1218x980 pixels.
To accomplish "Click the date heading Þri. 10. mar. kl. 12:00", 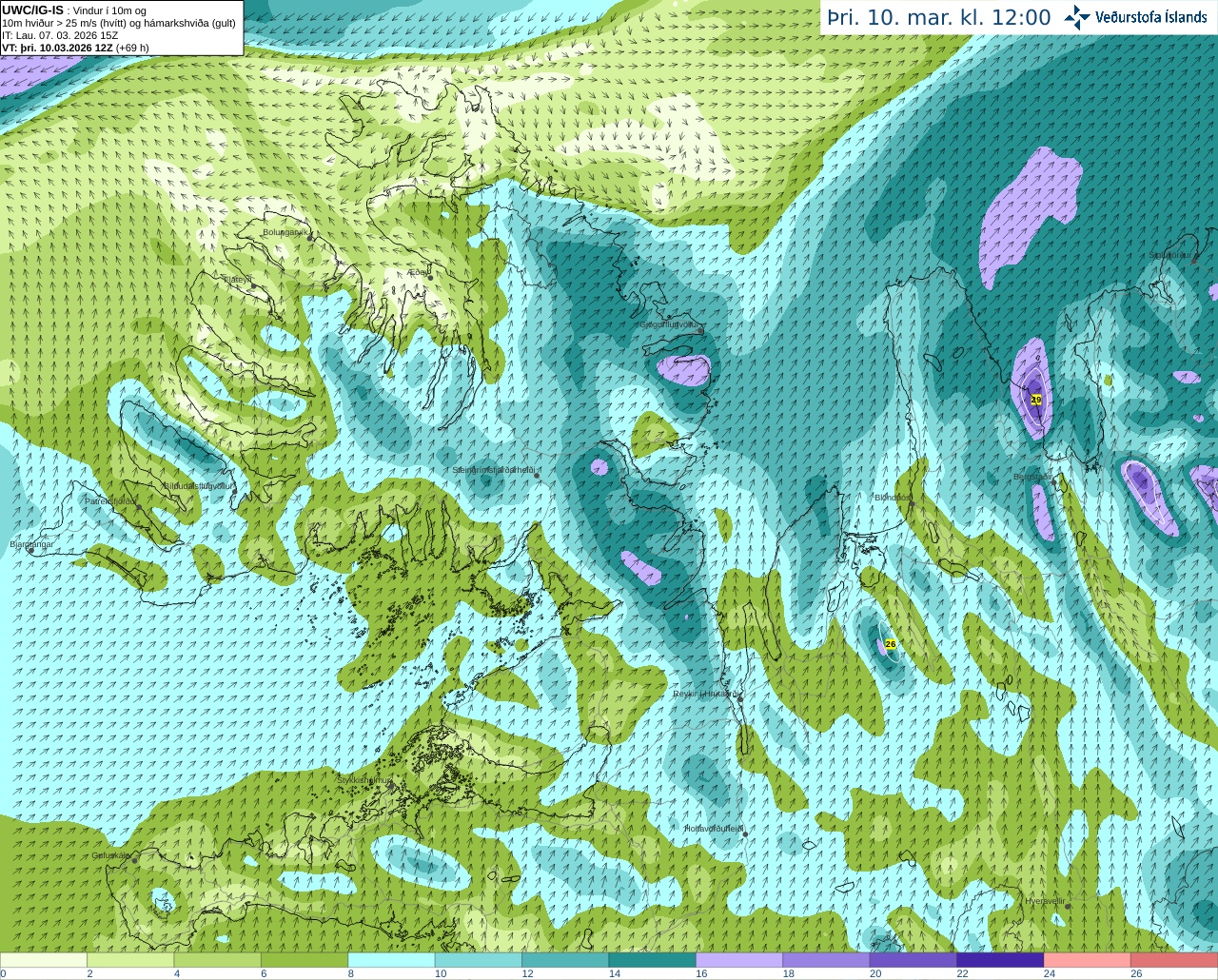I will 939,17.
